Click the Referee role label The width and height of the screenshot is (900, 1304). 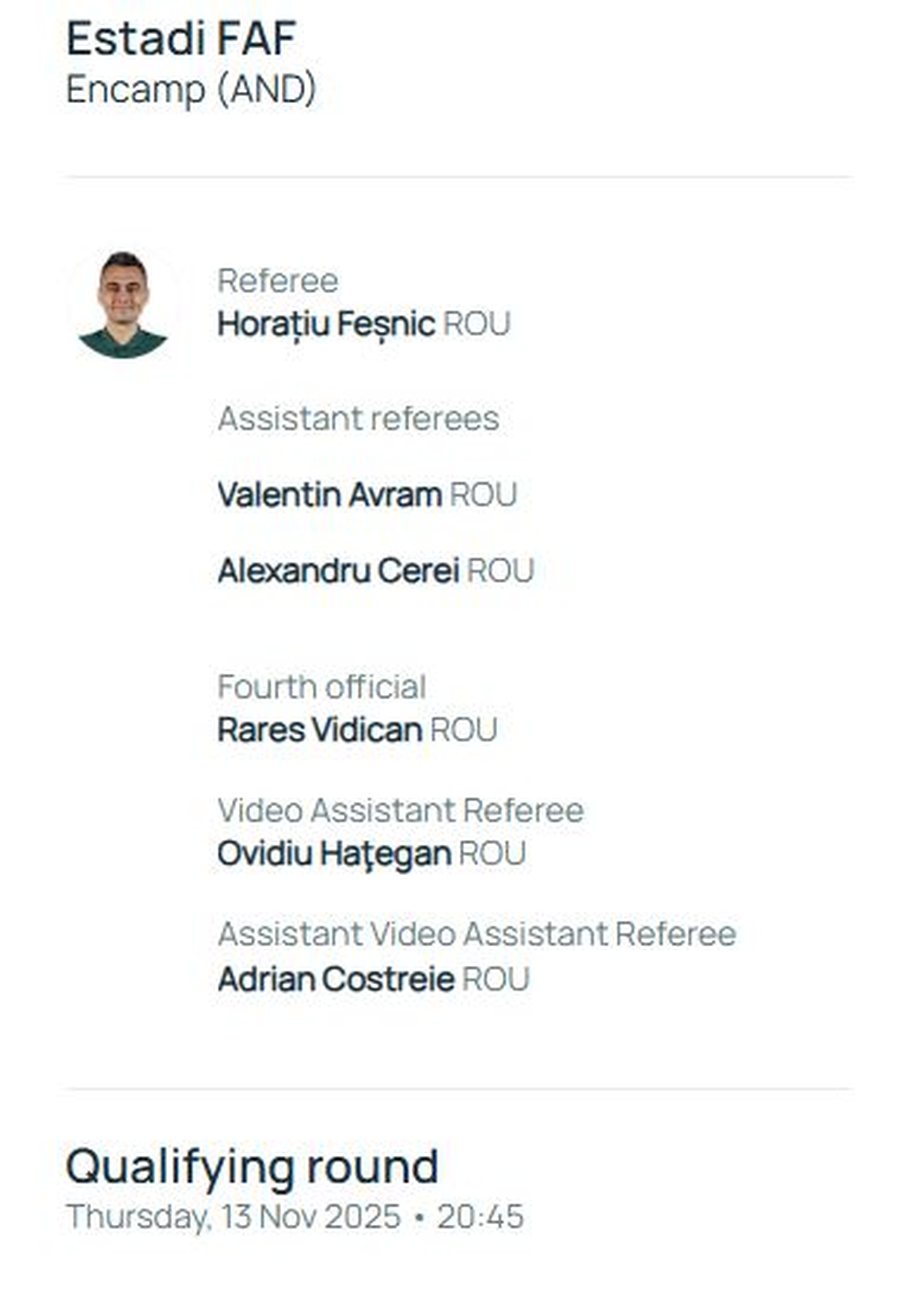click(278, 281)
